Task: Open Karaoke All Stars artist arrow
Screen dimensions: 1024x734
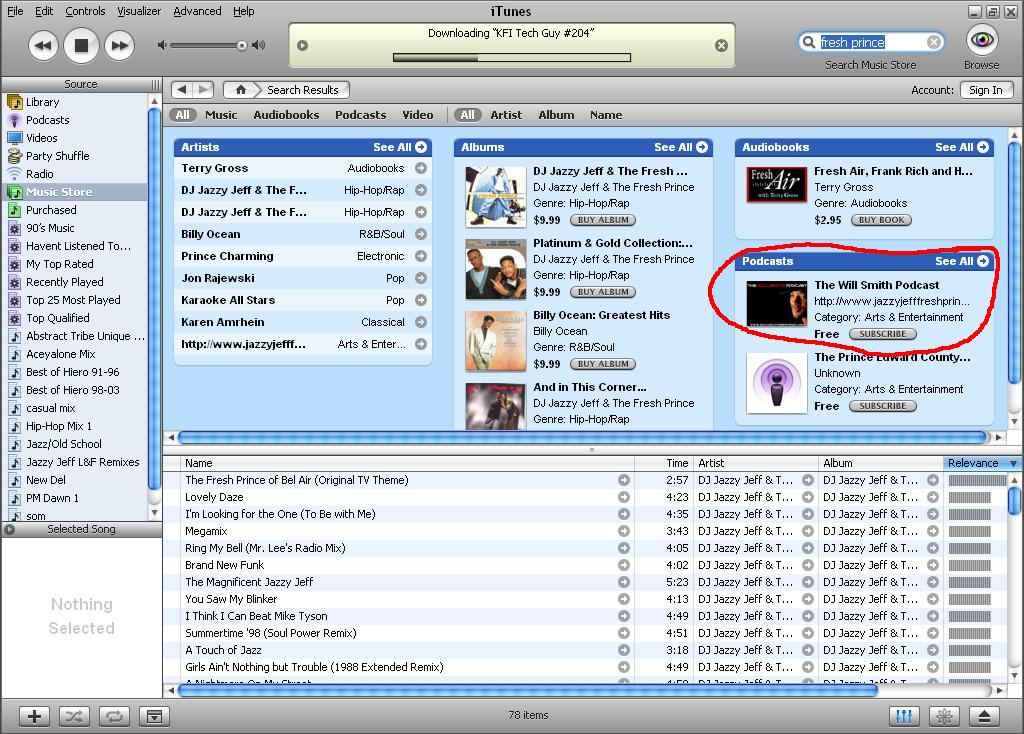Action: coord(421,300)
